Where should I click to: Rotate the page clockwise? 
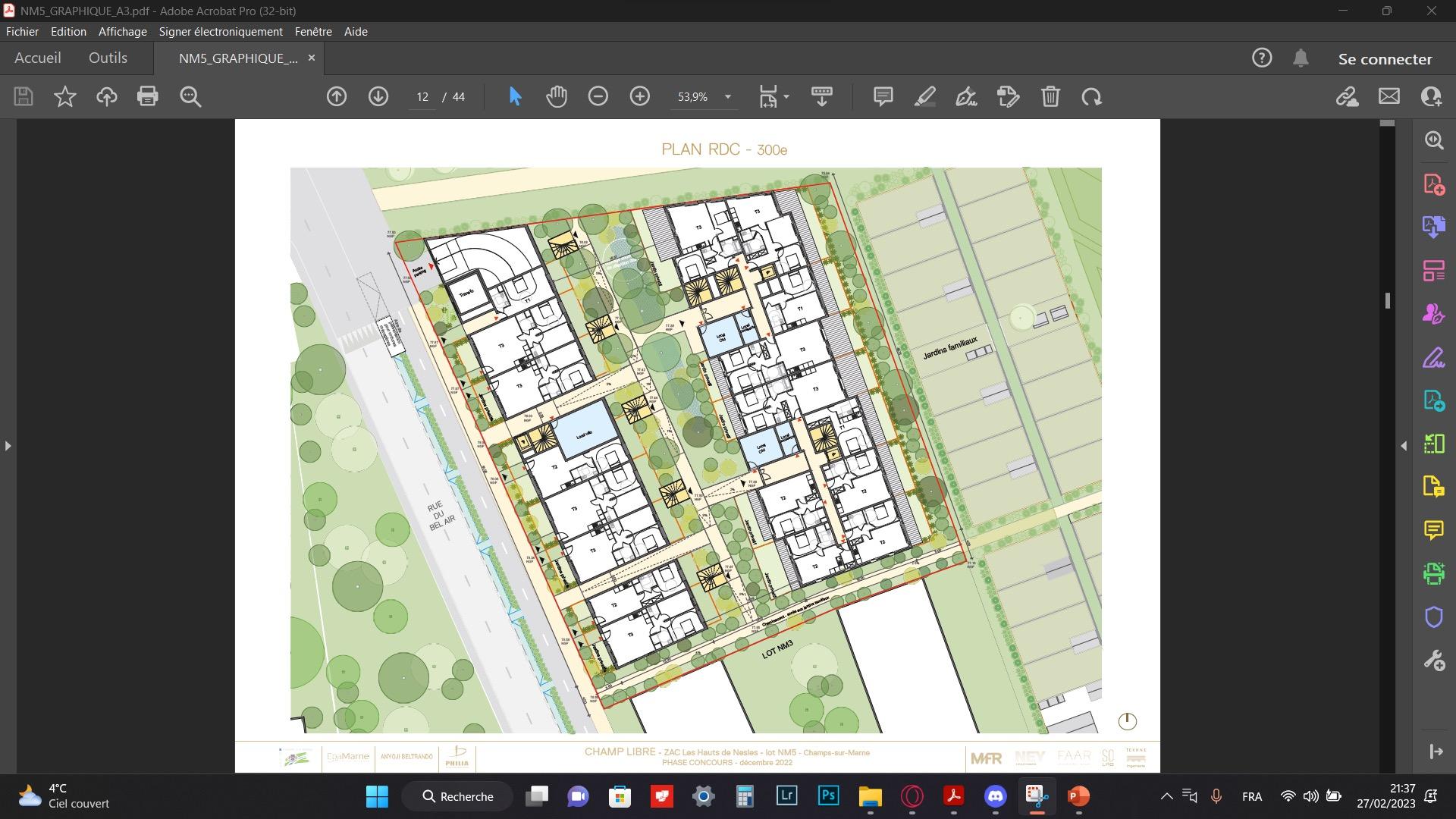(1092, 96)
